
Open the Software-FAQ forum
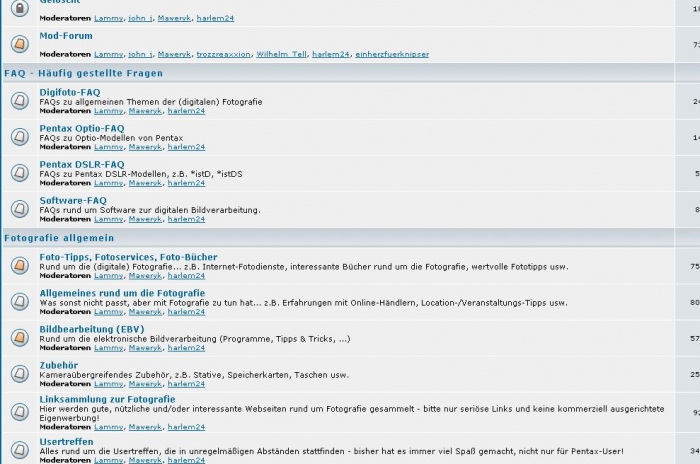tap(73, 201)
